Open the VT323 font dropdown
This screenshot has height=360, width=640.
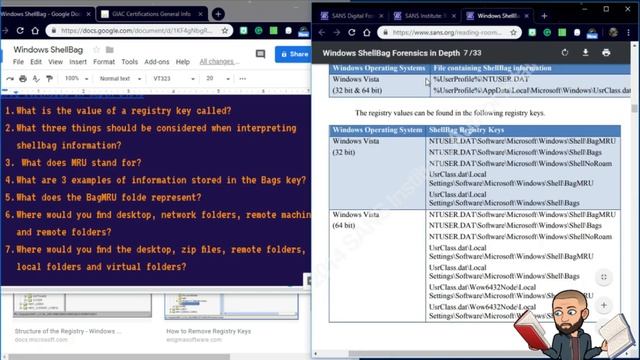tap(173, 78)
